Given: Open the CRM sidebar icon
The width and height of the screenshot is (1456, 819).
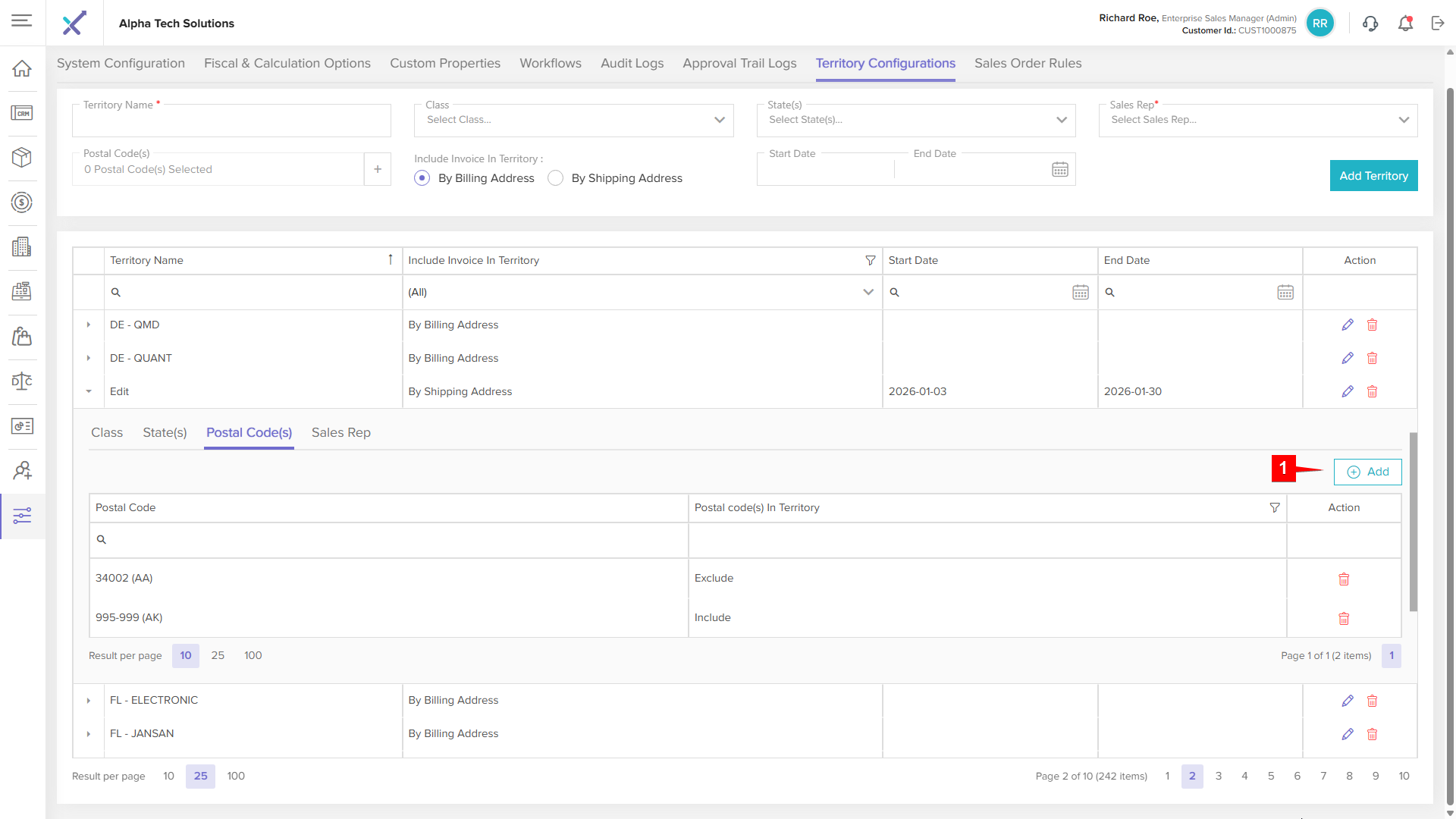Looking at the screenshot, I should point(22,113).
